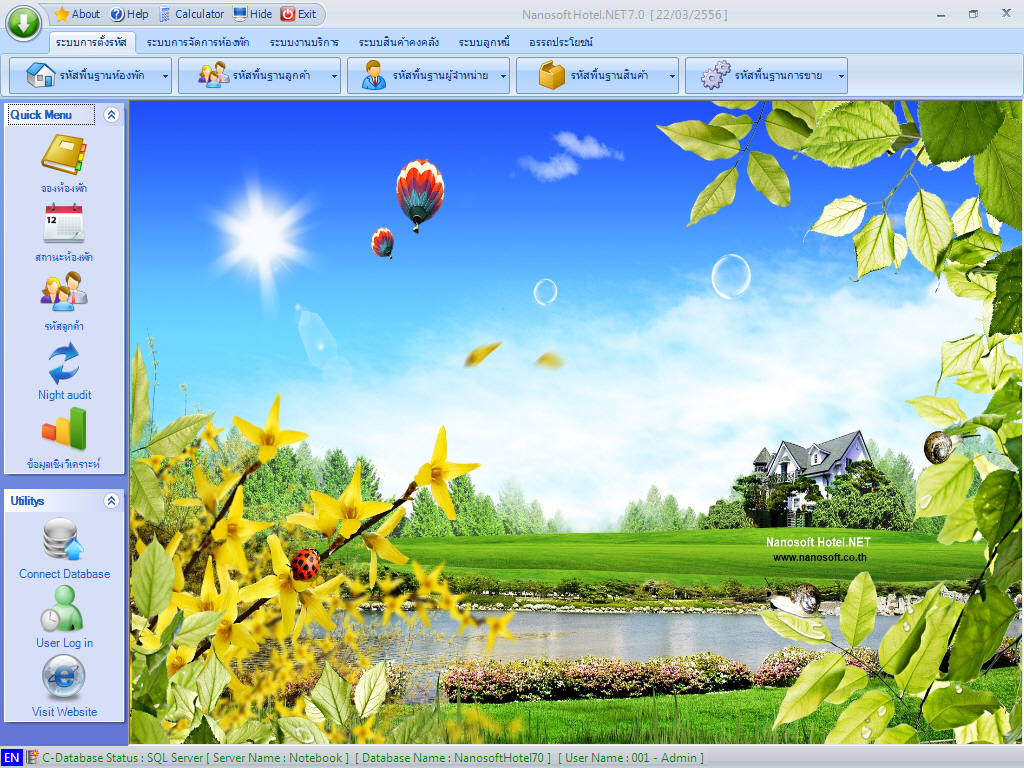Select the ระบบสินค้าคงคลัง tab
This screenshot has width=1024, height=768.
(x=399, y=43)
